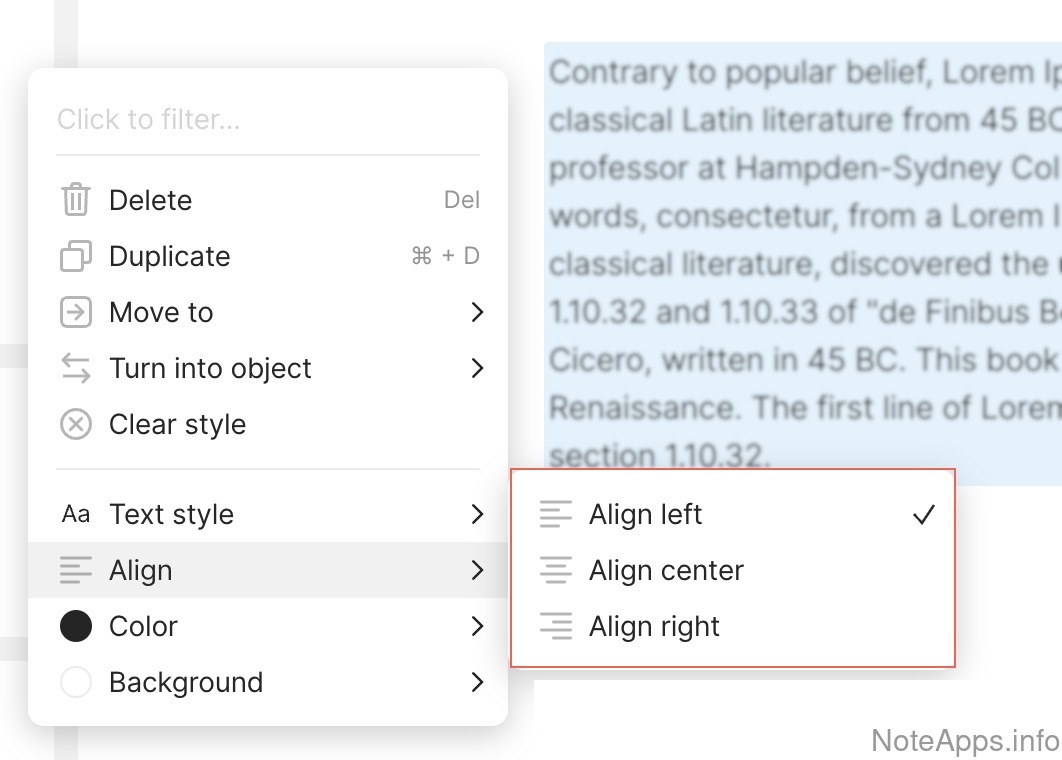Screen dimensions: 1062x760
Task: Select the checked Align left option
Action: pyautogui.click(x=646, y=515)
